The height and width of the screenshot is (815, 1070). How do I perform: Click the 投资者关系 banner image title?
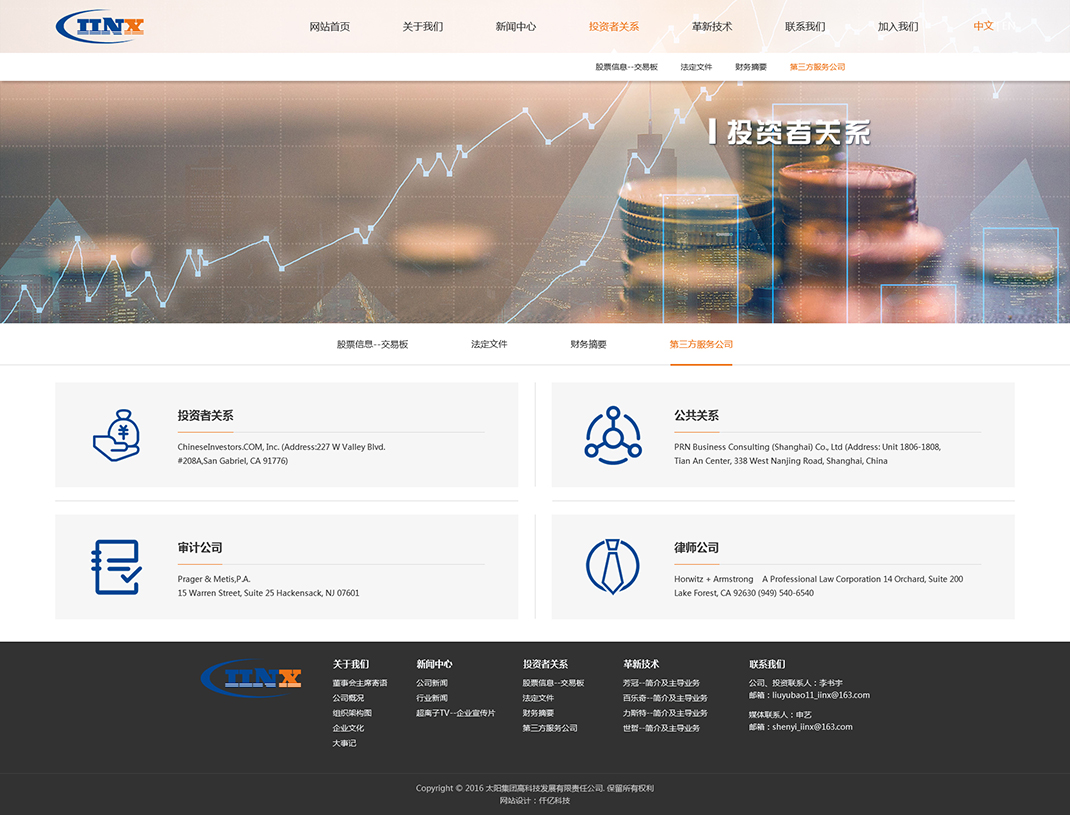pos(790,132)
